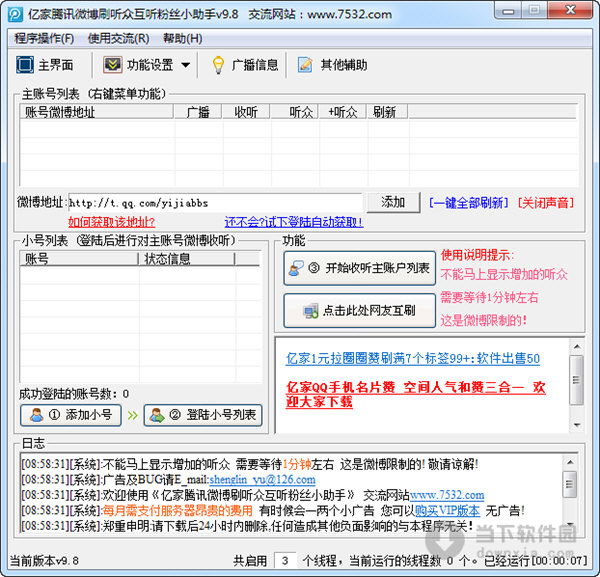Image resolution: width=600 pixels, height=577 pixels.
Task: Click the 点击此处网友互刷 button
Action: coord(360,310)
